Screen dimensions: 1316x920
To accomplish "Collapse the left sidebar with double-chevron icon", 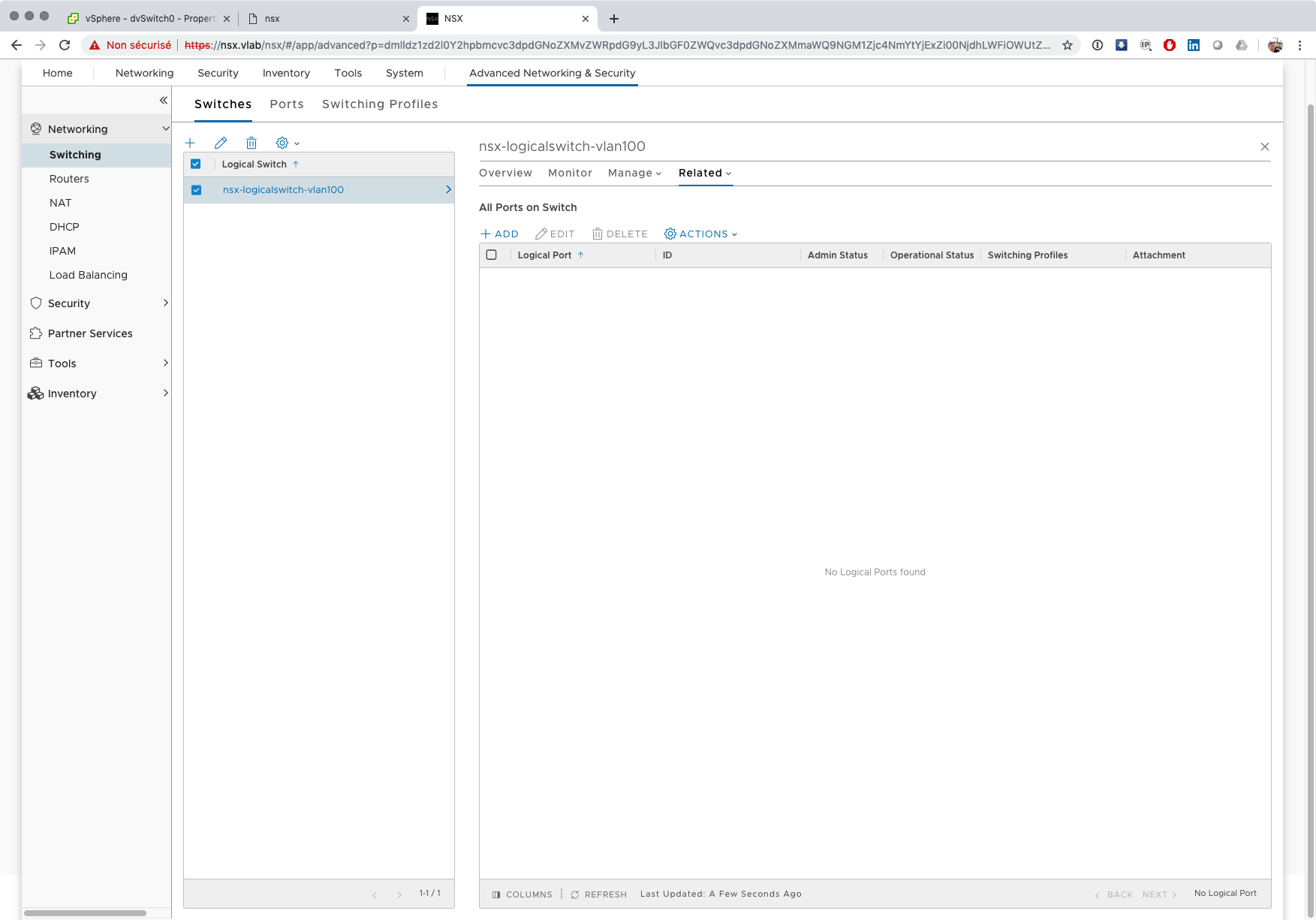I will (163, 100).
